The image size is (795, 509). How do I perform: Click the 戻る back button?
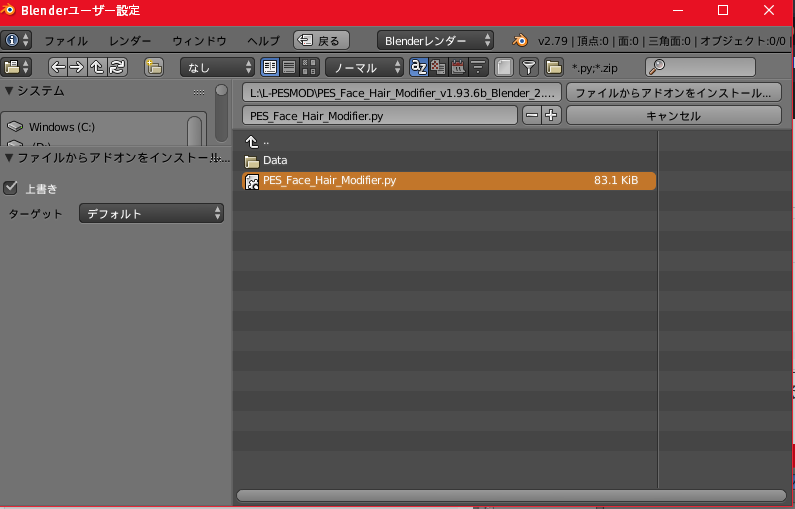point(321,41)
